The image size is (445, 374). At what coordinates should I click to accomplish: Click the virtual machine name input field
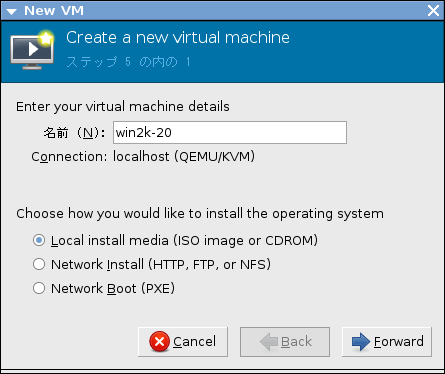click(230, 133)
